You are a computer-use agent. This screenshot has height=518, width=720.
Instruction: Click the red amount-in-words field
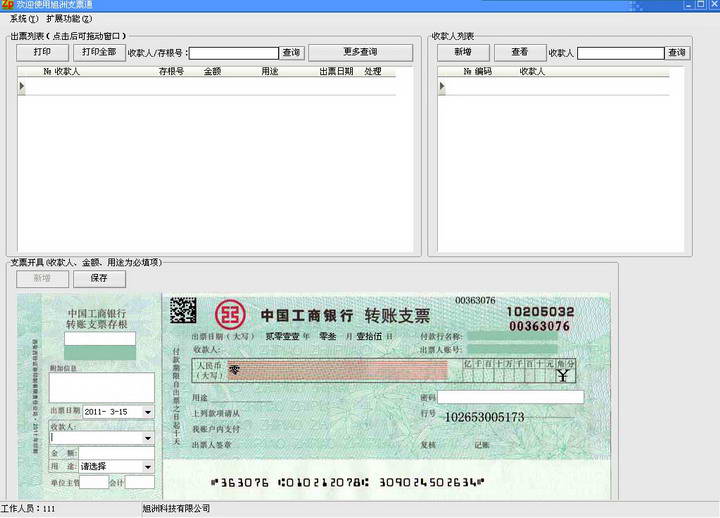[x=337, y=370]
